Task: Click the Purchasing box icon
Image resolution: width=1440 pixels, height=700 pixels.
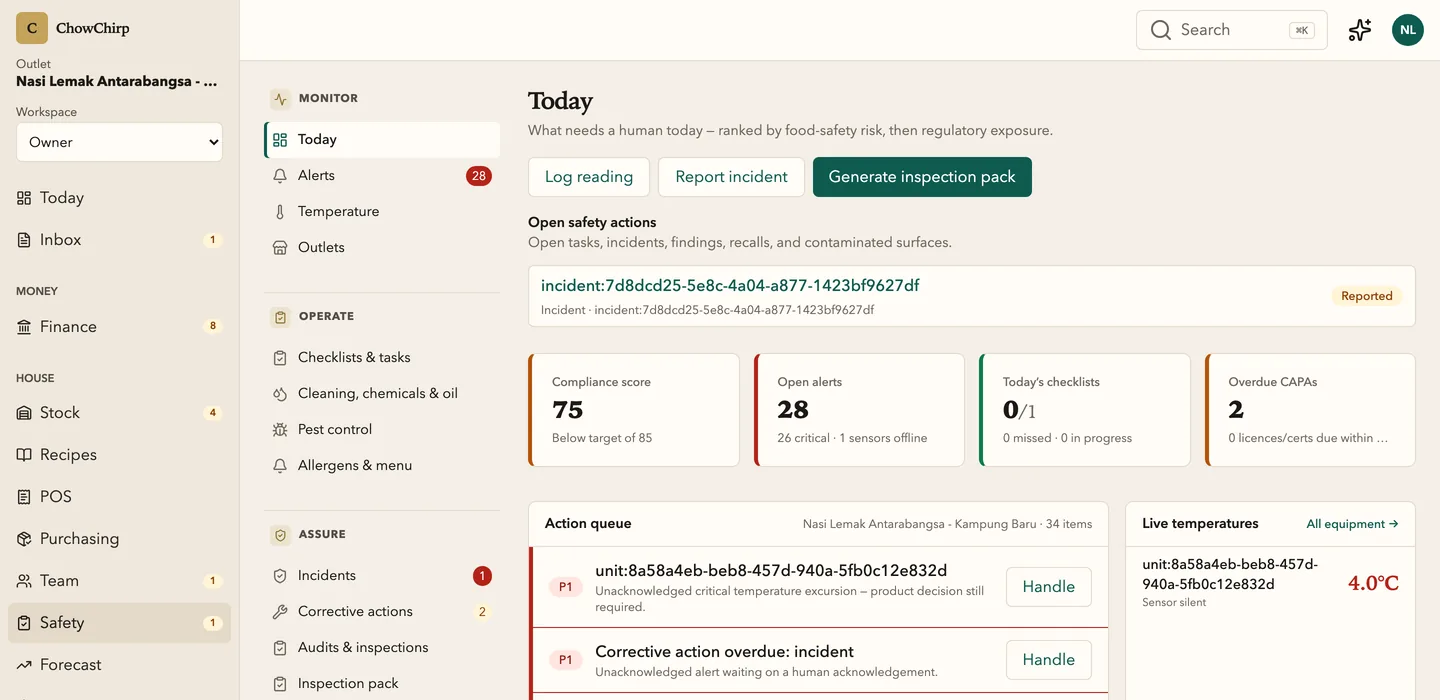Action: pyautogui.click(x=24, y=539)
